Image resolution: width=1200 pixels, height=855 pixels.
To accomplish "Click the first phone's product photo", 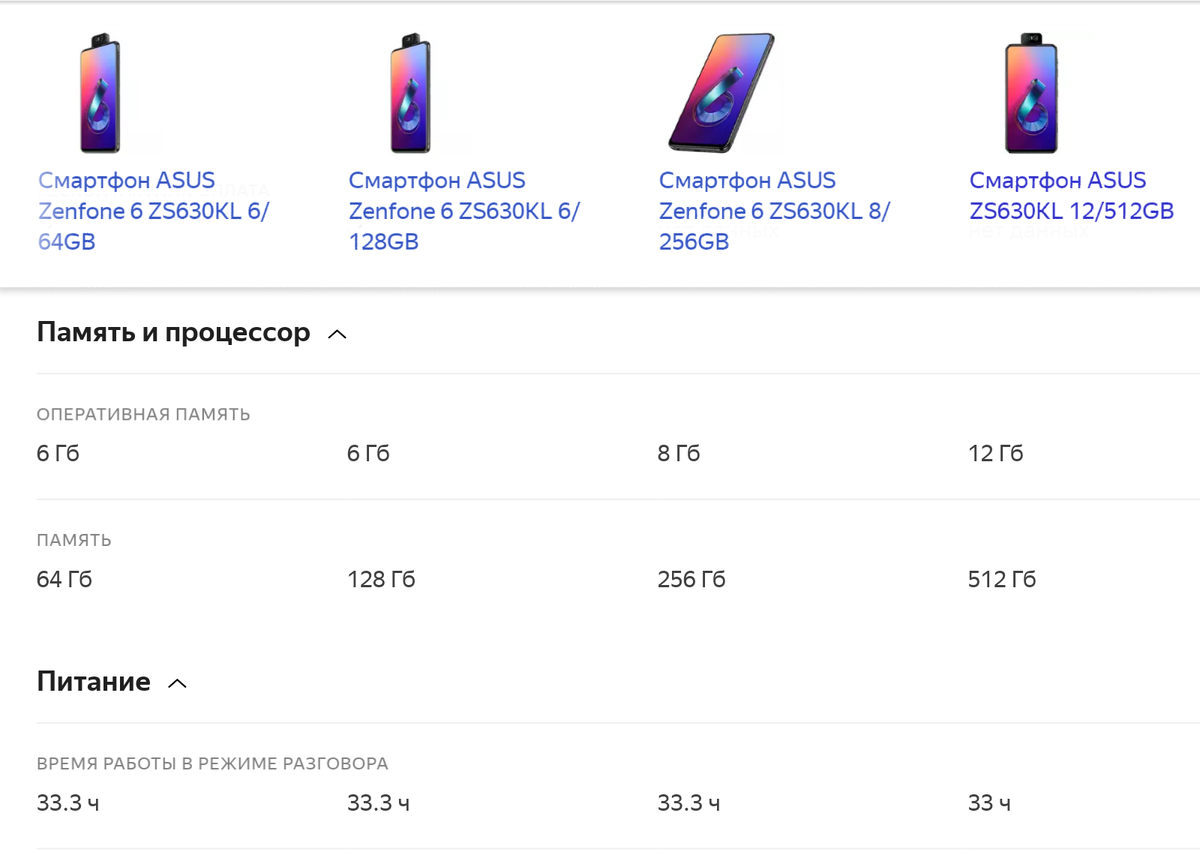I will 98,92.
